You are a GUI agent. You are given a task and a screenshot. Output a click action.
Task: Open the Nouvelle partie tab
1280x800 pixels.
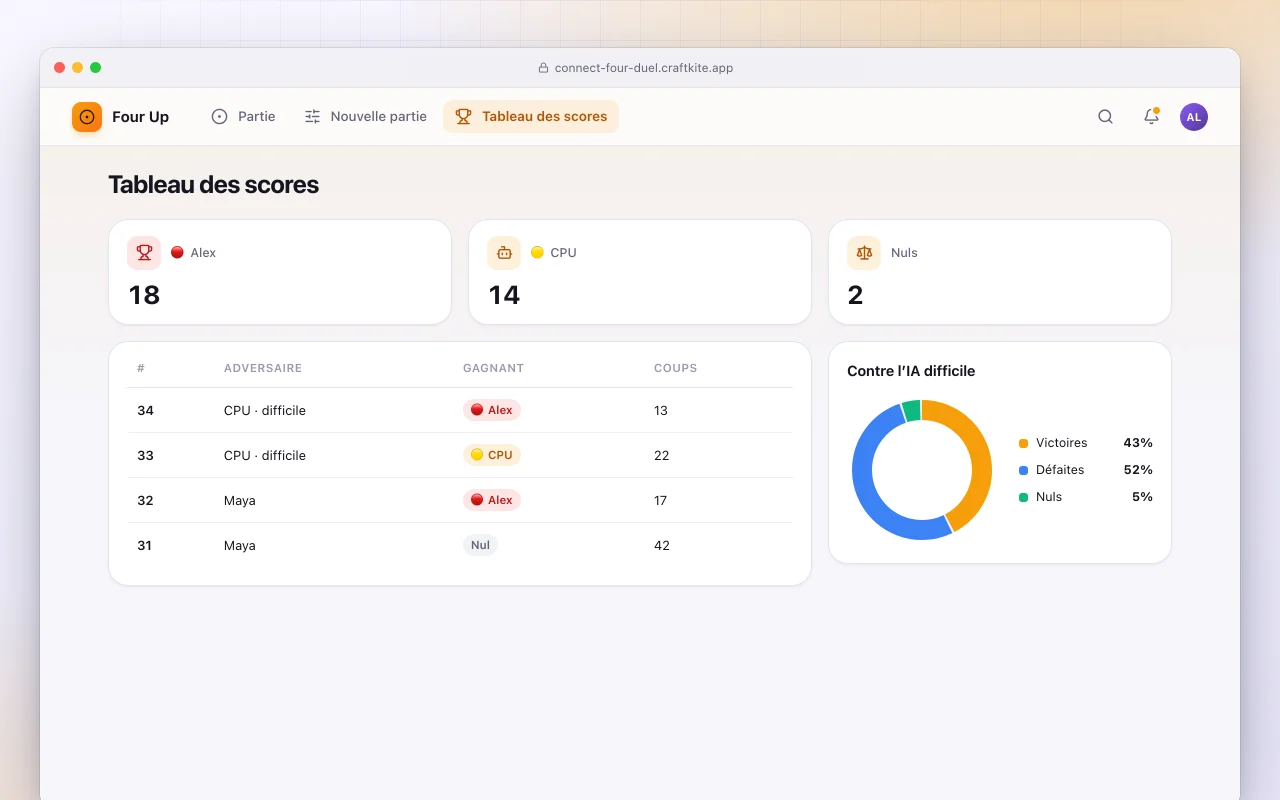(365, 116)
